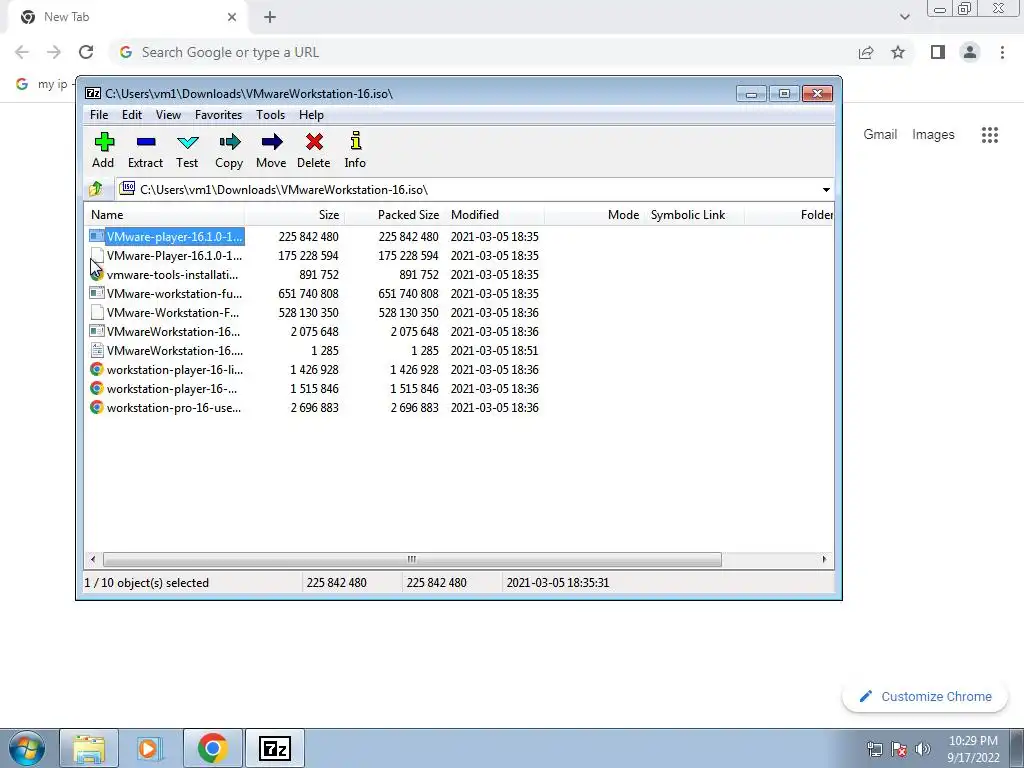Open Chrome side panel icon
This screenshot has height=768, width=1024.
click(938, 52)
